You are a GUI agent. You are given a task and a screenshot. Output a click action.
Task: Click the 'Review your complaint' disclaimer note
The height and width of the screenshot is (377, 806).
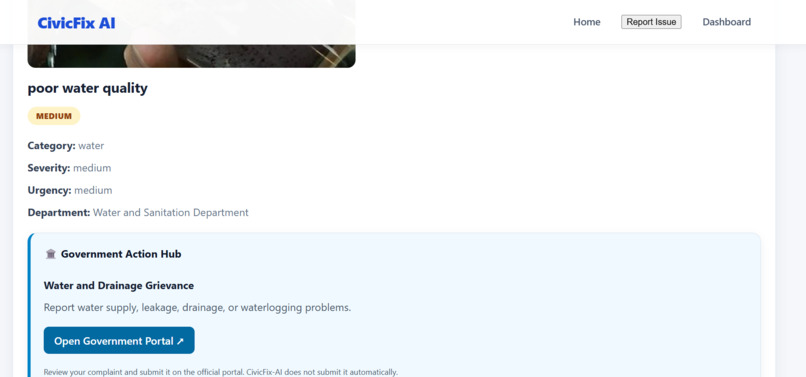coord(221,372)
